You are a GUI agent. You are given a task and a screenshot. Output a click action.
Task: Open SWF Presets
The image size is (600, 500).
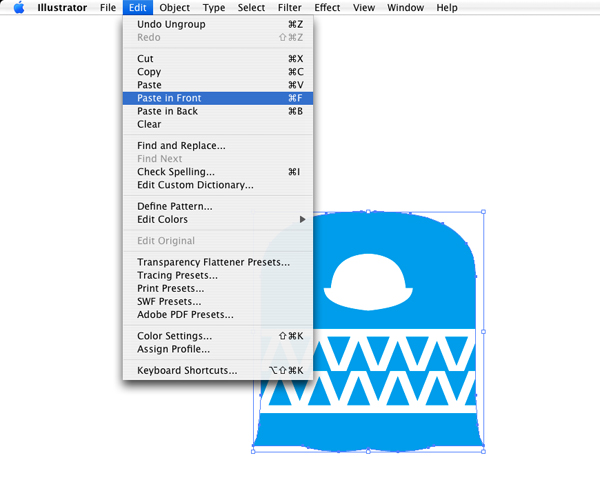[x=218, y=301]
